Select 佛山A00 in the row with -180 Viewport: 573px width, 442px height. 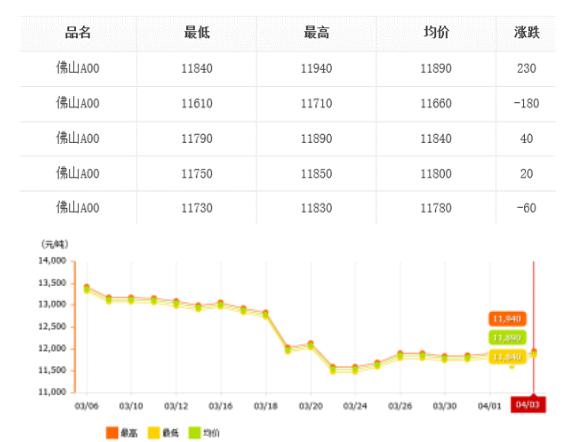coord(78,103)
